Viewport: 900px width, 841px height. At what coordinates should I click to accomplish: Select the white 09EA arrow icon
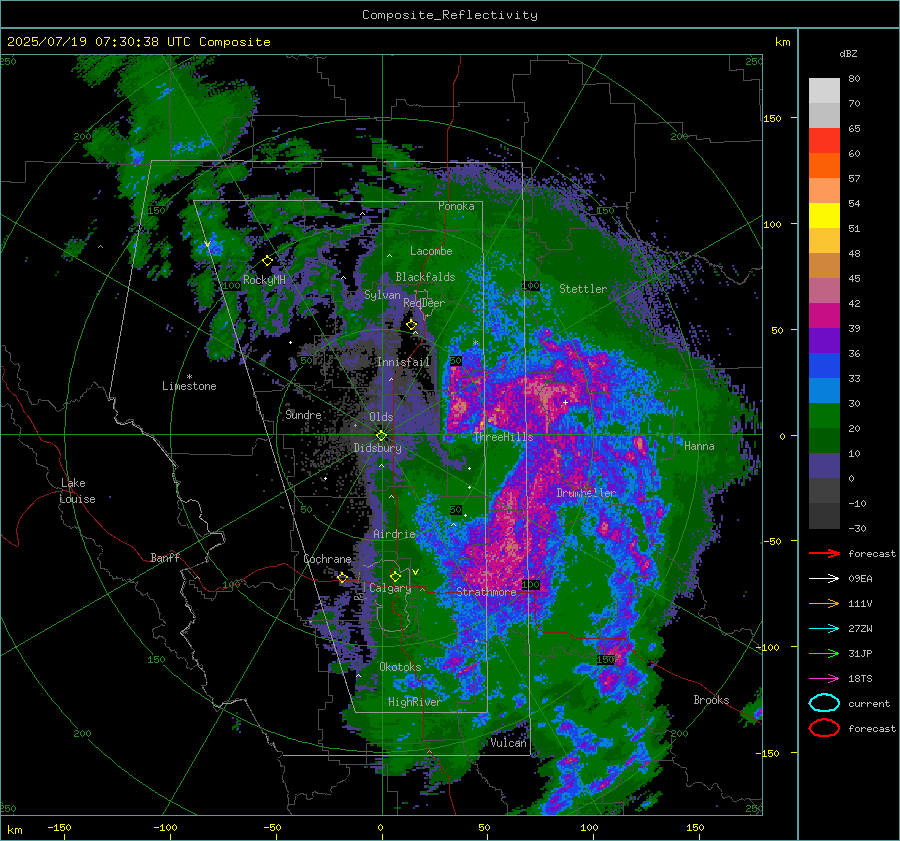[824, 578]
